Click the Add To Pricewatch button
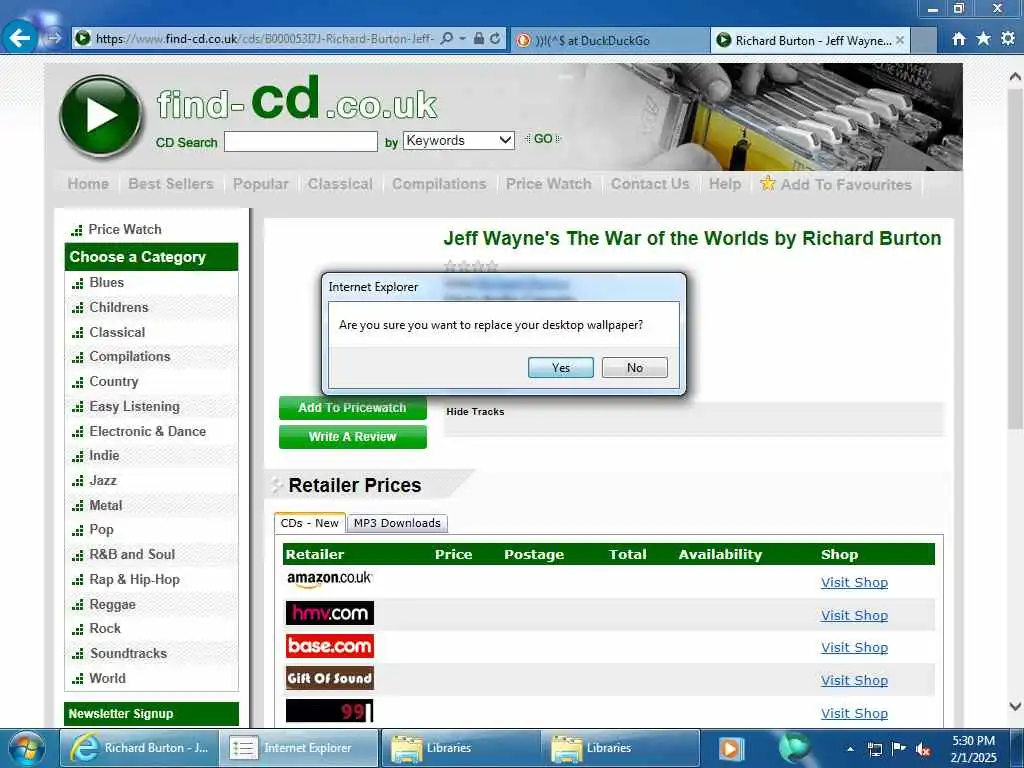The width and height of the screenshot is (1024, 768). tap(353, 408)
